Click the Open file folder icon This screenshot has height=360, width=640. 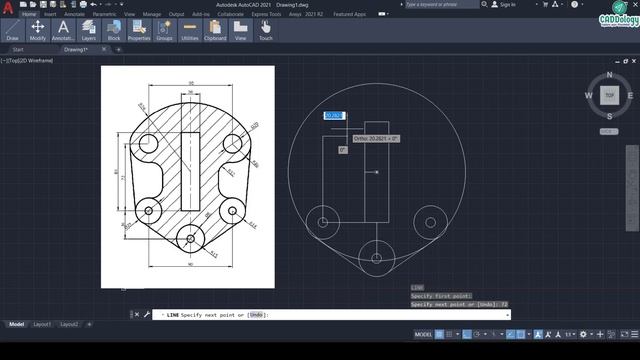coord(33,4)
